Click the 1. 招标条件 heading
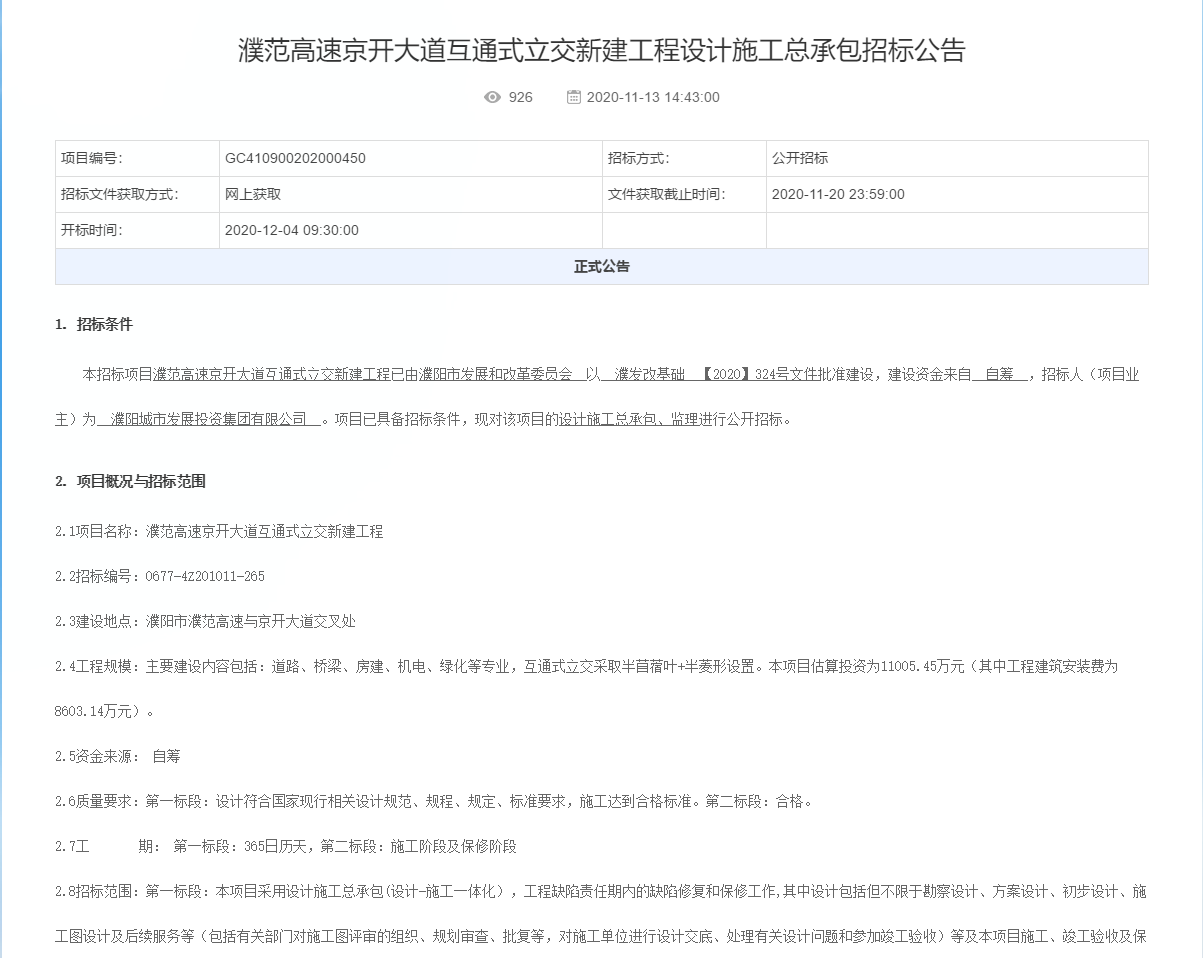 [94, 324]
